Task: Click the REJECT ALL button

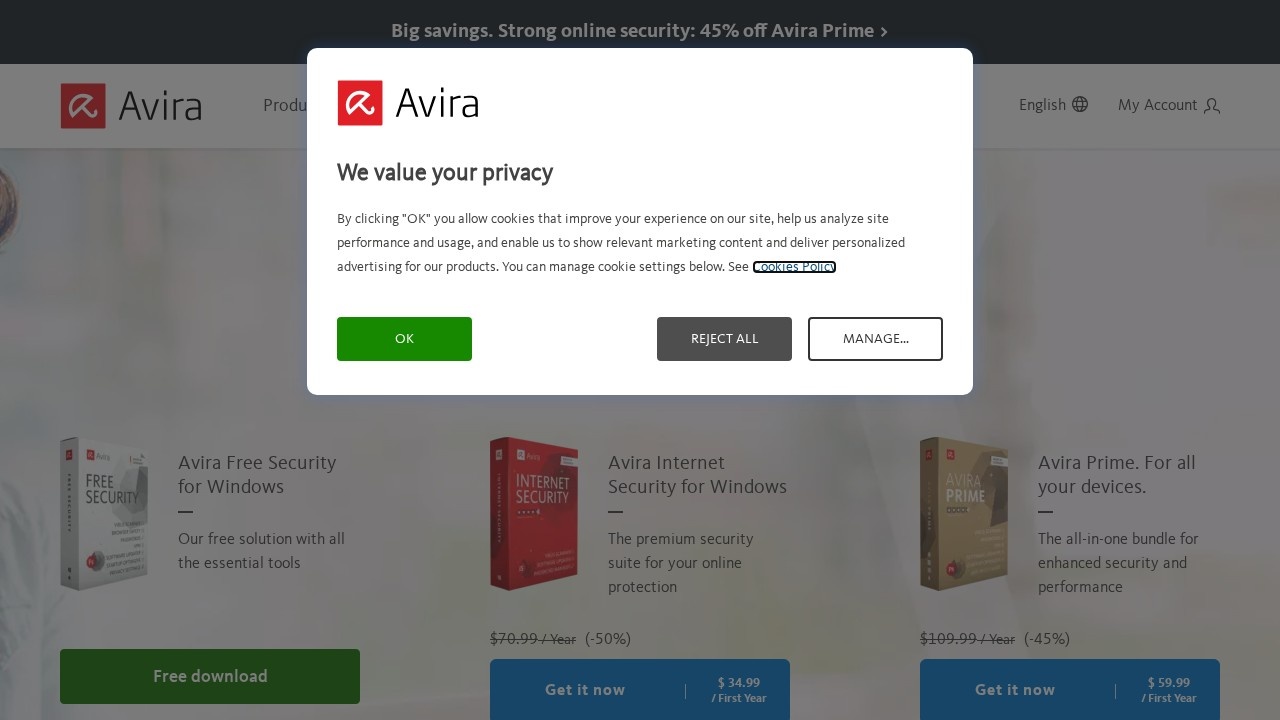Action: click(724, 339)
